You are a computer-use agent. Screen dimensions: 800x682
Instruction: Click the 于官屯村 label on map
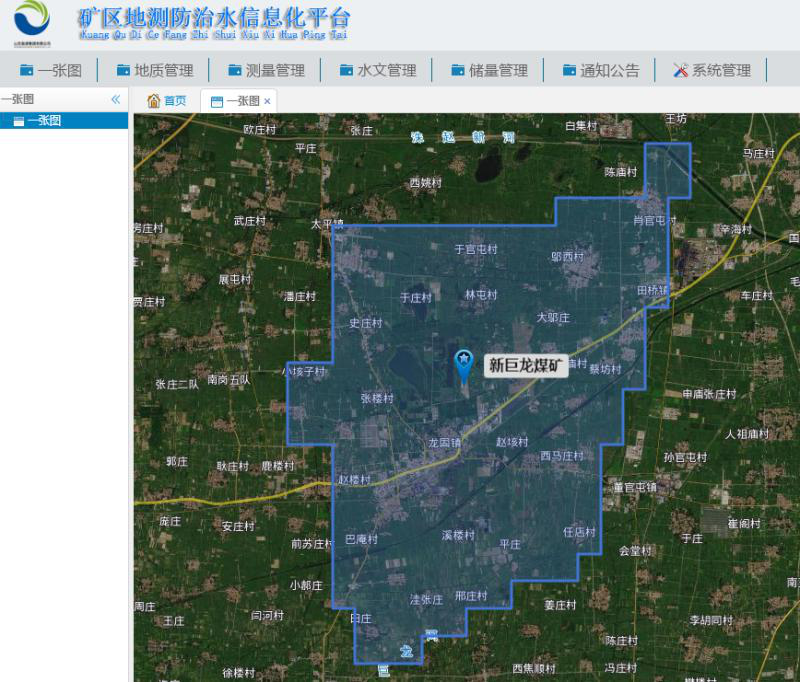tap(476, 249)
